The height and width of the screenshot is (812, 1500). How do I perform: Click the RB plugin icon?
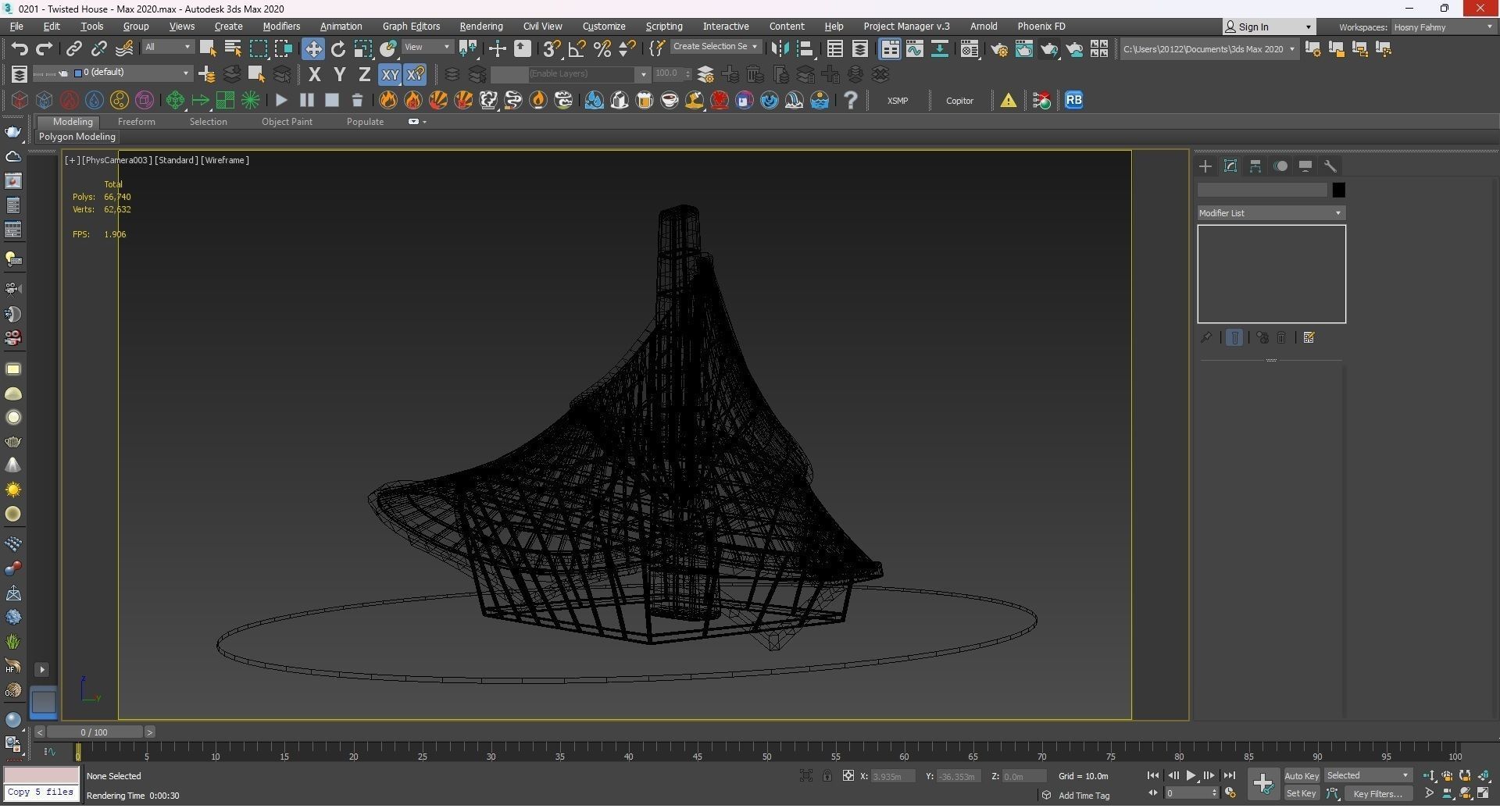pyautogui.click(x=1073, y=100)
